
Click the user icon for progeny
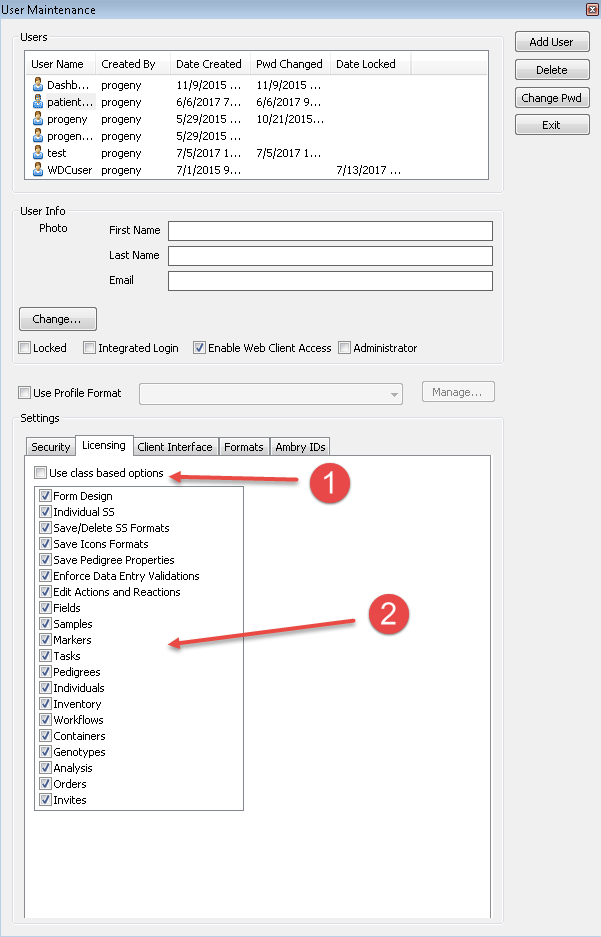coord(38,119)
